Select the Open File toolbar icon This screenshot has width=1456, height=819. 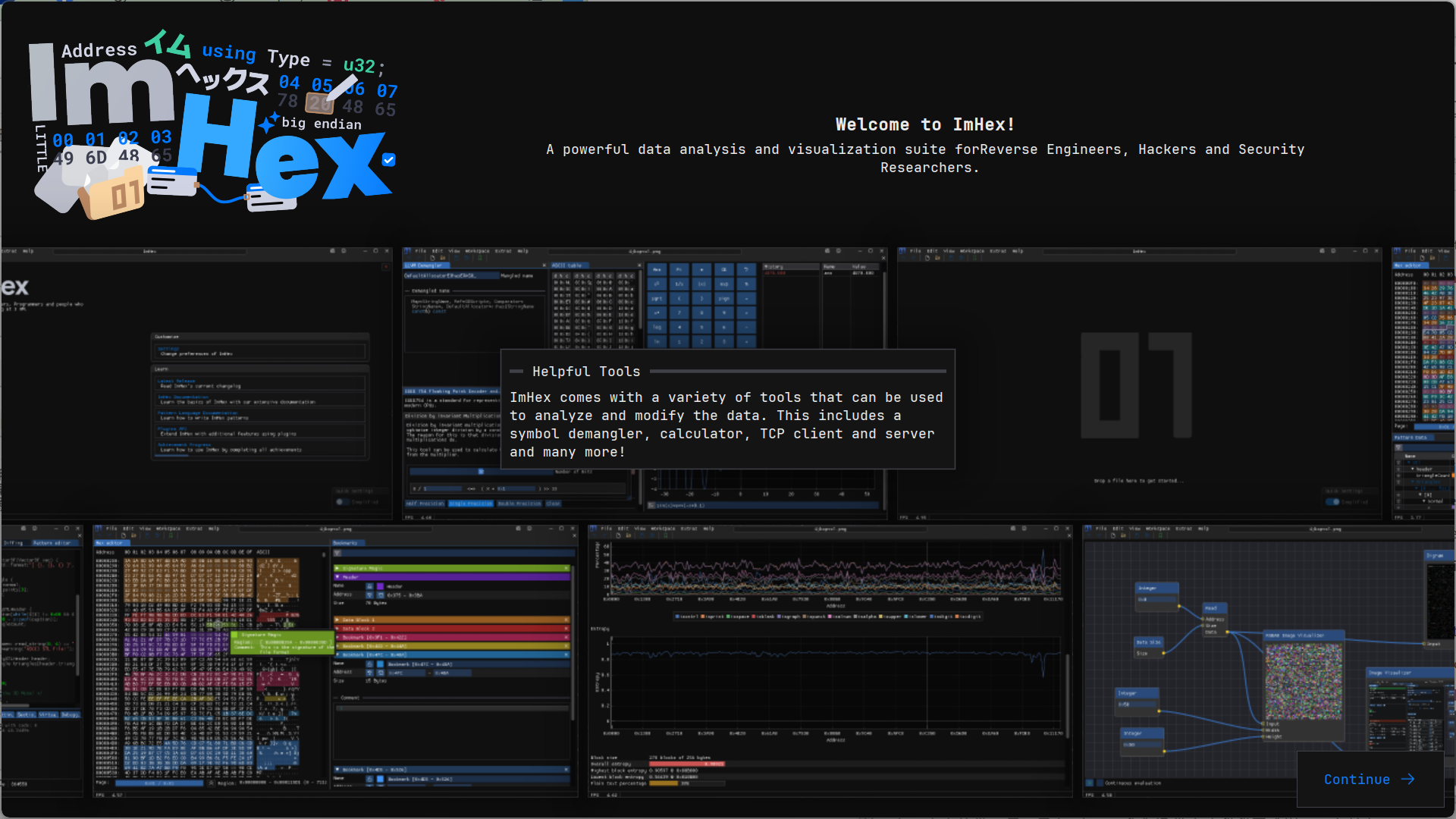point(443,258)
